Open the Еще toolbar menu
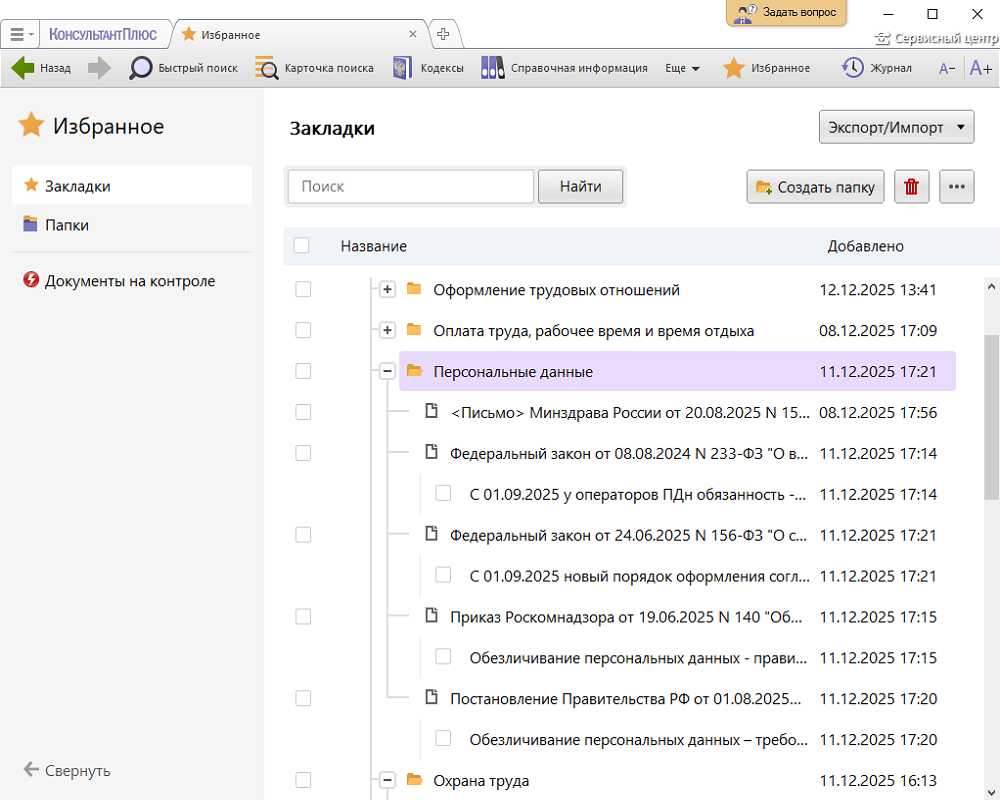 point(682,68)
